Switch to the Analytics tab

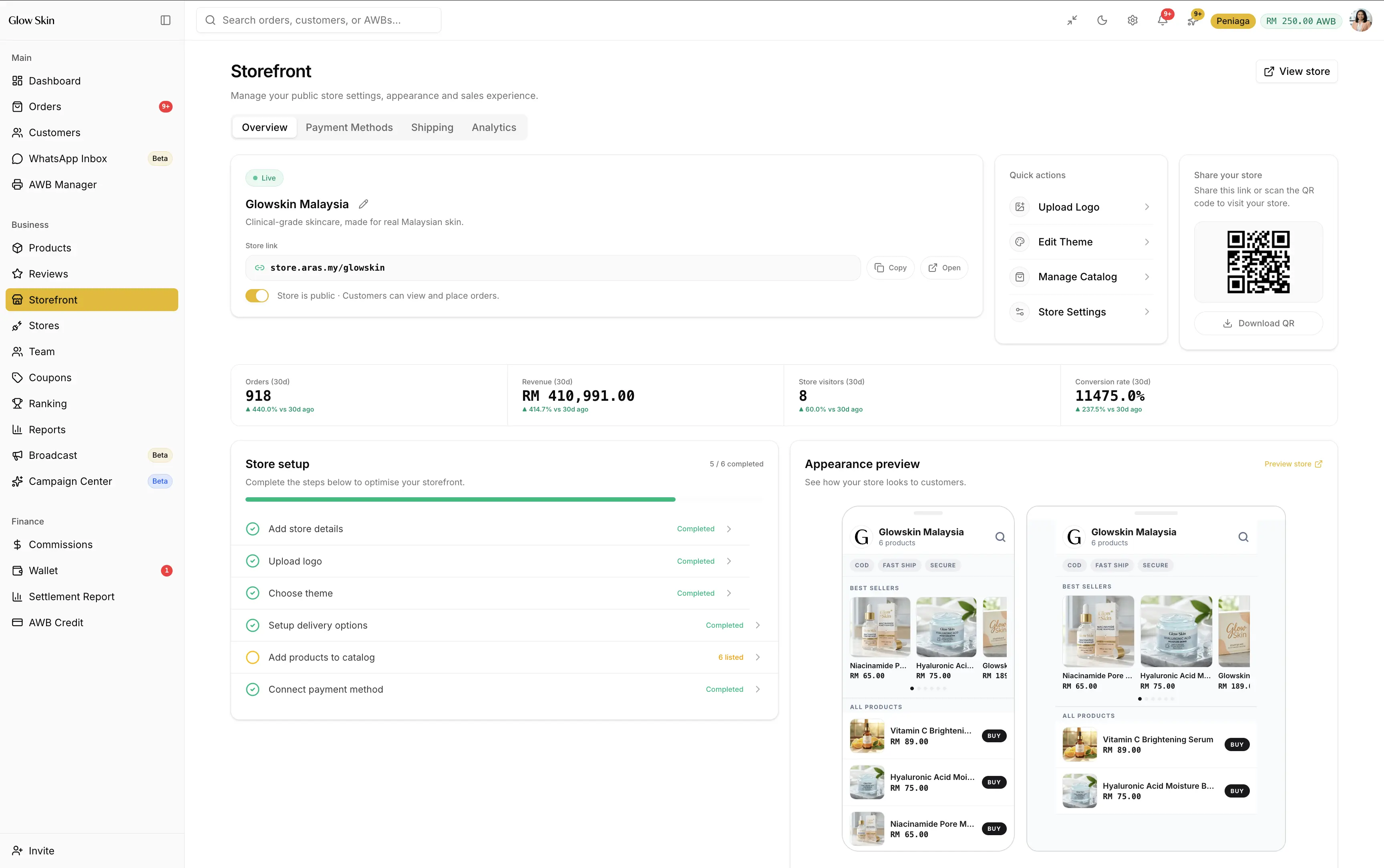(494, 127)
